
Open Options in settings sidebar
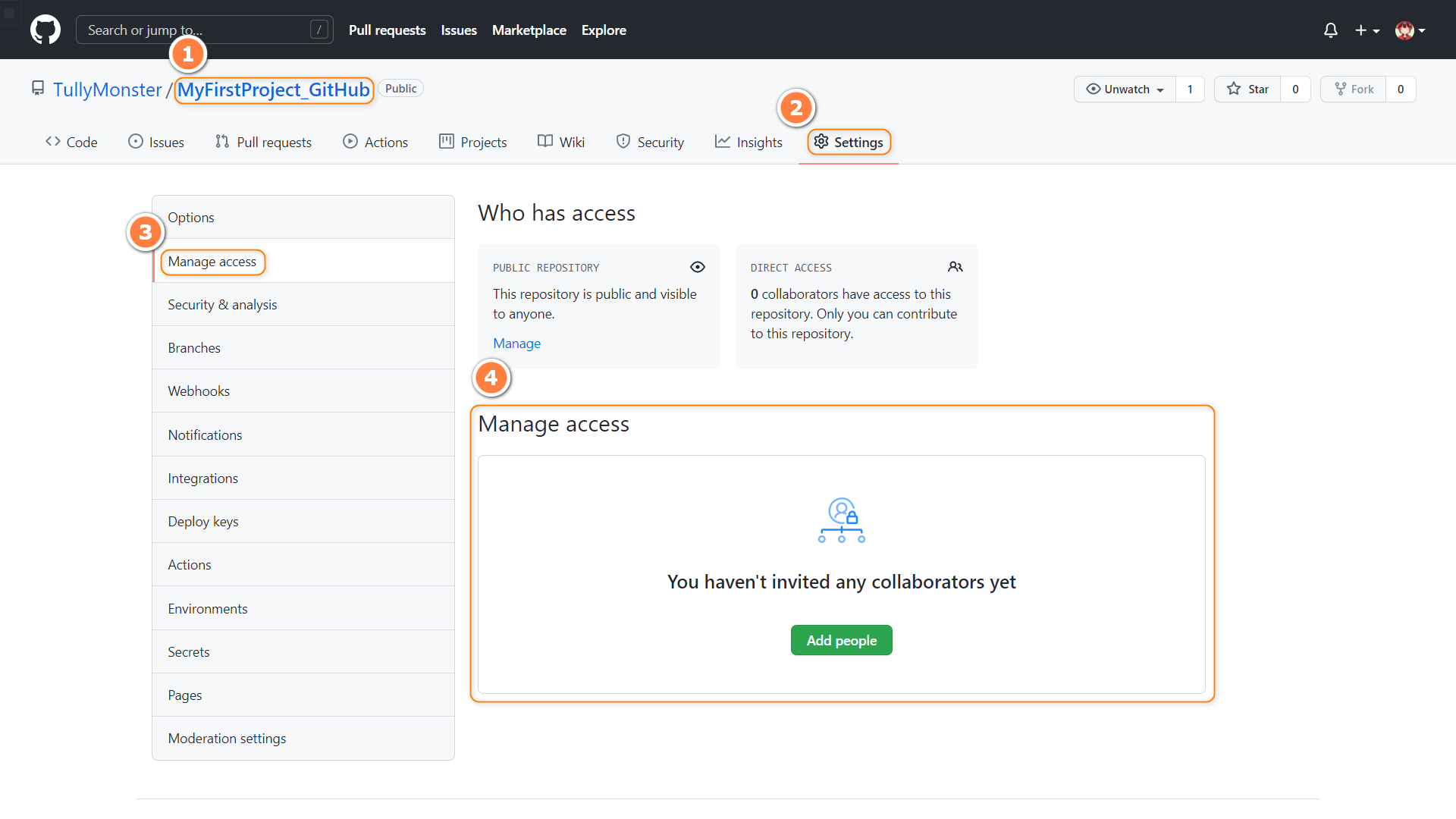tap(303, 218)
